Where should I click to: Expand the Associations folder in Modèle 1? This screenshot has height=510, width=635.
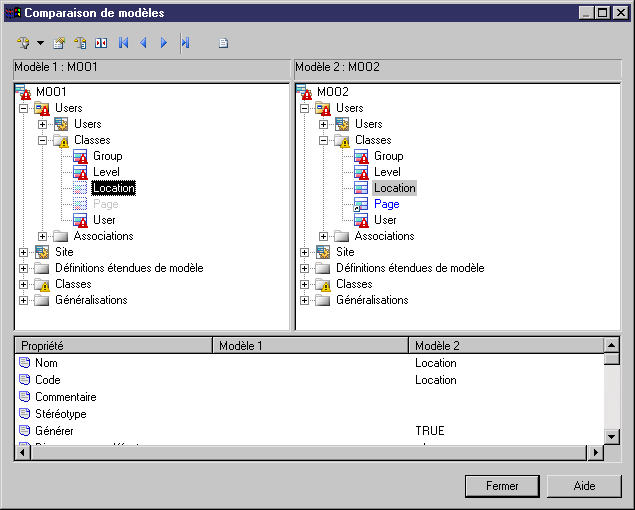[x=43, y=236]
